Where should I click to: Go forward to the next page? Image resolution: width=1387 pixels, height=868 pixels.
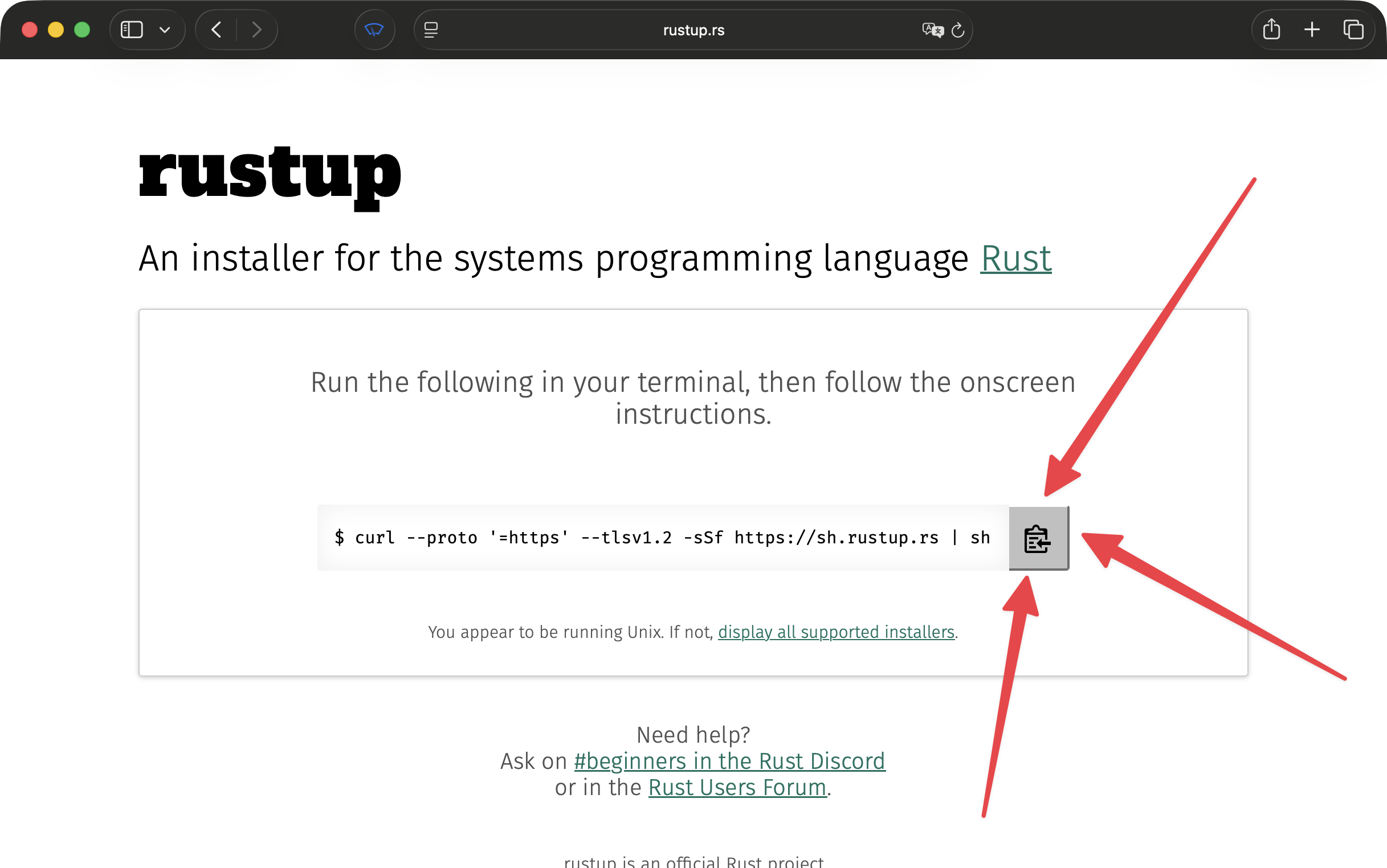(257, 29)
